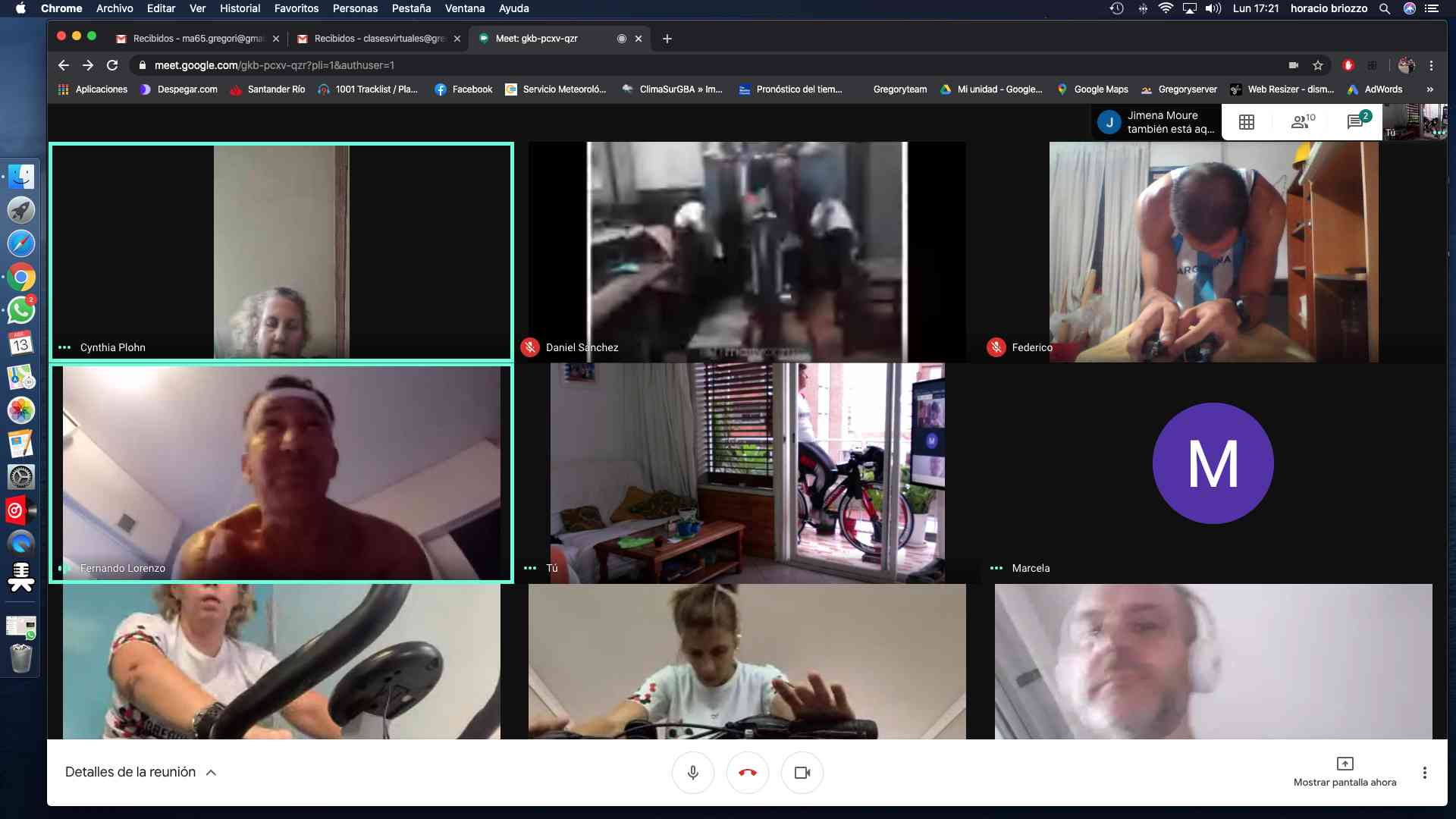Switch to Recibidos ma65.gregori tab
The width and height of the screenshot is (1456, 819).
coord(197,39)
